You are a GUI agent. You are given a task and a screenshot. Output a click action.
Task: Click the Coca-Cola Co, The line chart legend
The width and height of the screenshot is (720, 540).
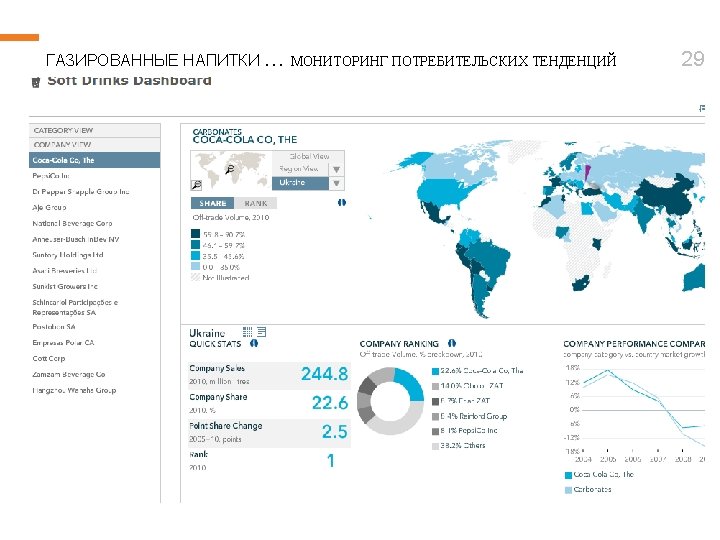pos(599,474)
